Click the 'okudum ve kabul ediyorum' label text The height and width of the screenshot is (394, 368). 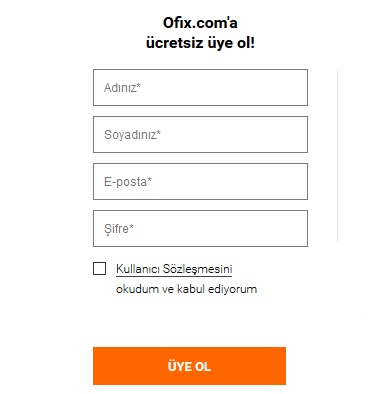[x=186, y=289]
